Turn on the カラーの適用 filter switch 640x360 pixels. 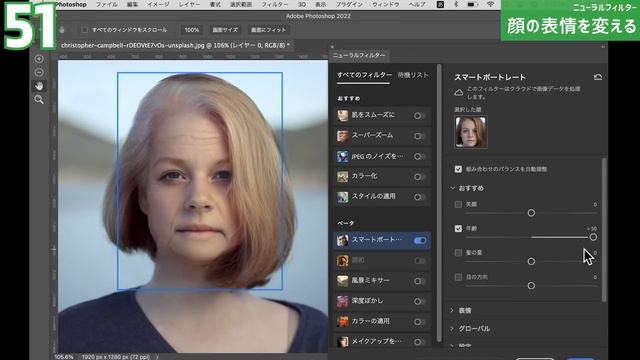click(419, 322)
